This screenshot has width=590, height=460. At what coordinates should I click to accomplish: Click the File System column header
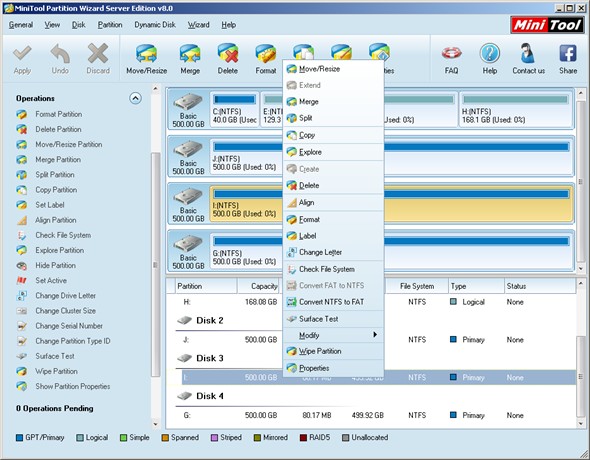[x=417, y=286]
